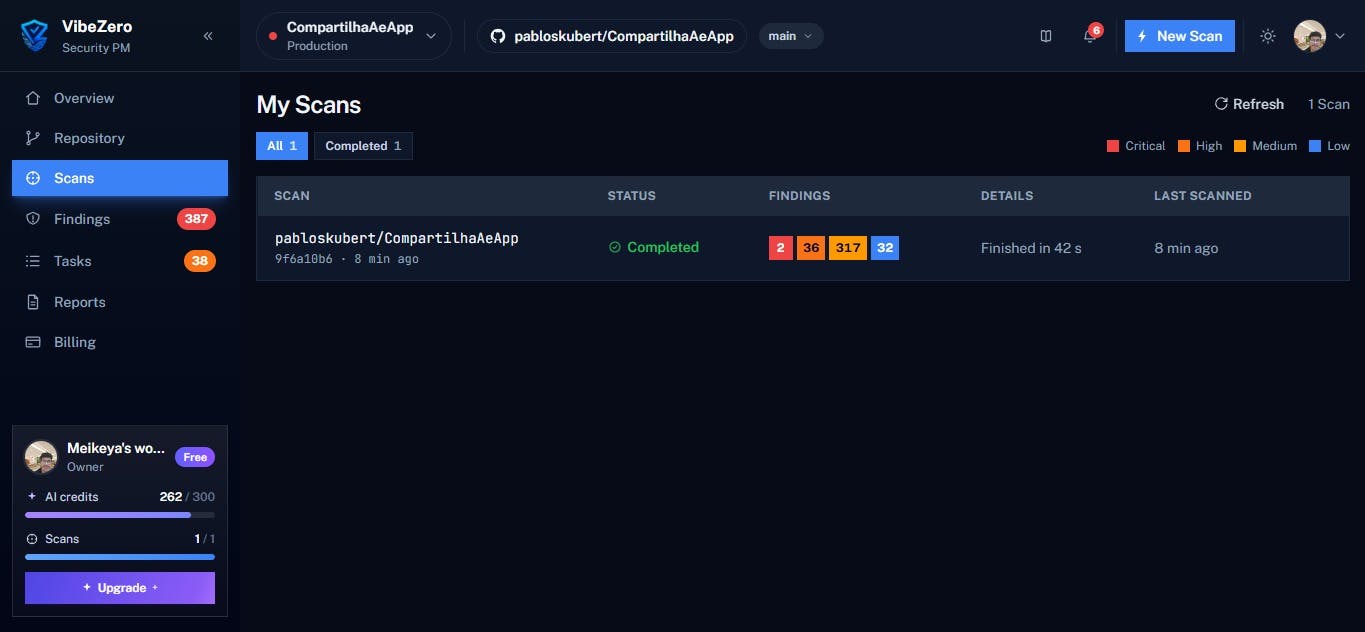Image resolution: width=1365 pixels, height=632 pixels.
Task: Click the STATUS column header
Action: coord(632,196)
